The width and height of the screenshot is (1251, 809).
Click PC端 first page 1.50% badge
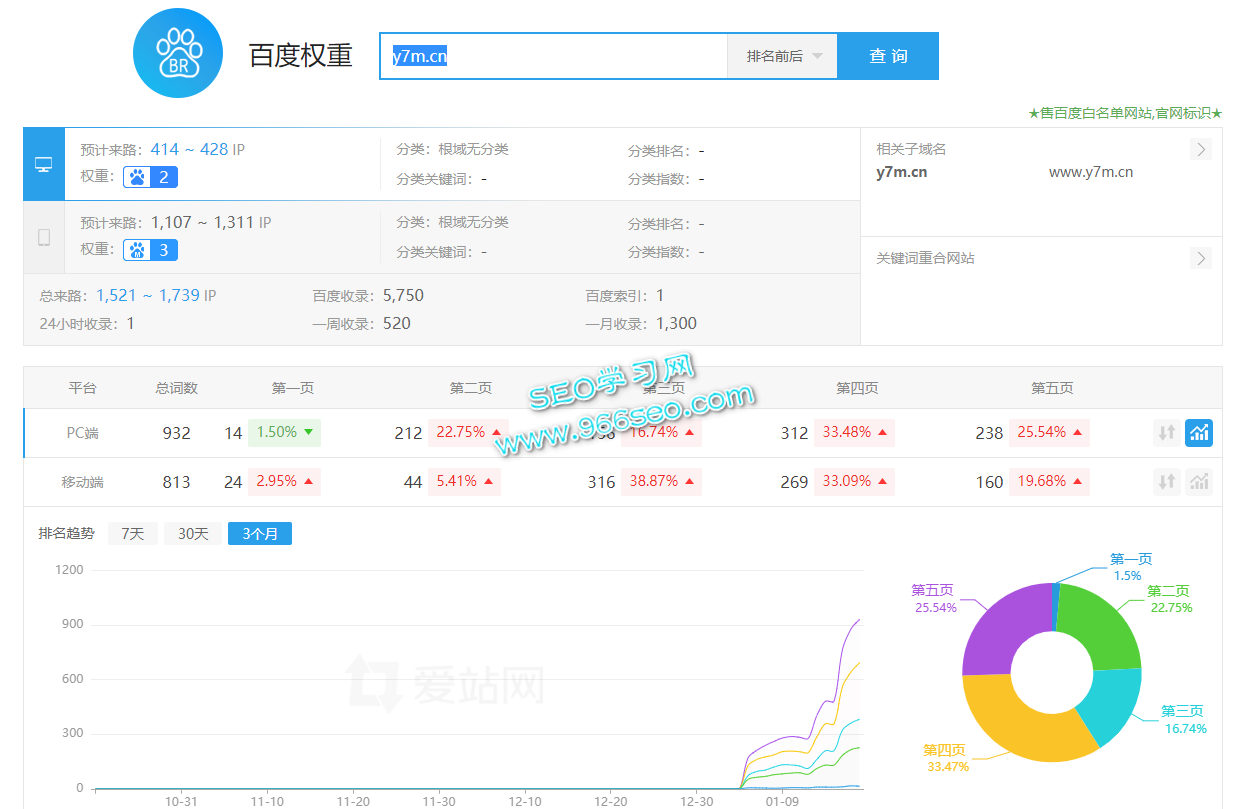tap(285, 433)
